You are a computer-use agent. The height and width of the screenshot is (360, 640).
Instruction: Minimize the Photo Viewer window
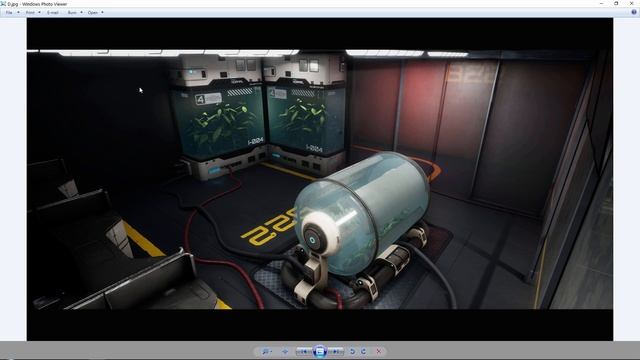(601, 4)
